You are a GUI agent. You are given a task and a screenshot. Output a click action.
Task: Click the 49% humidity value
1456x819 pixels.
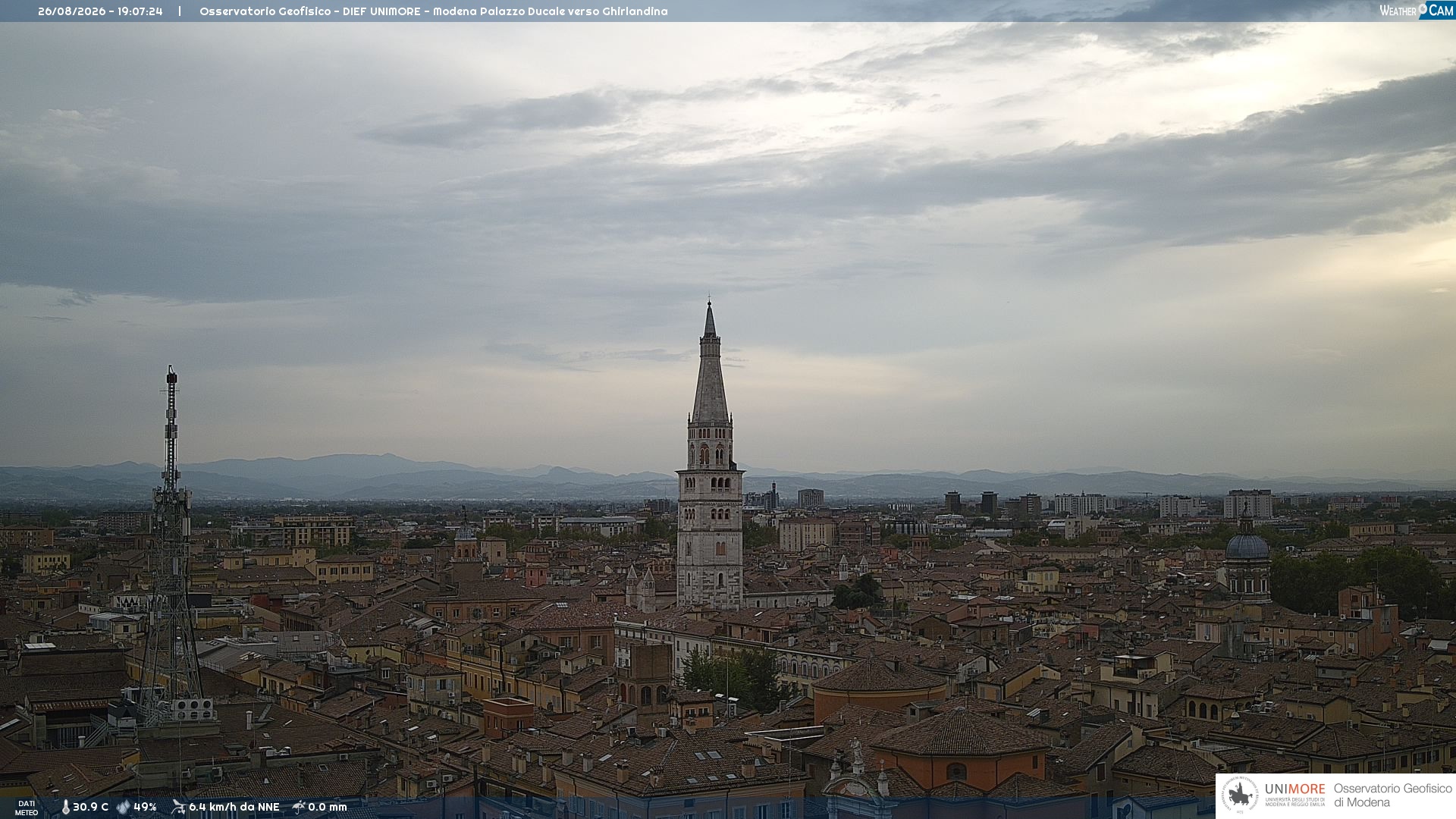(145, 807)
